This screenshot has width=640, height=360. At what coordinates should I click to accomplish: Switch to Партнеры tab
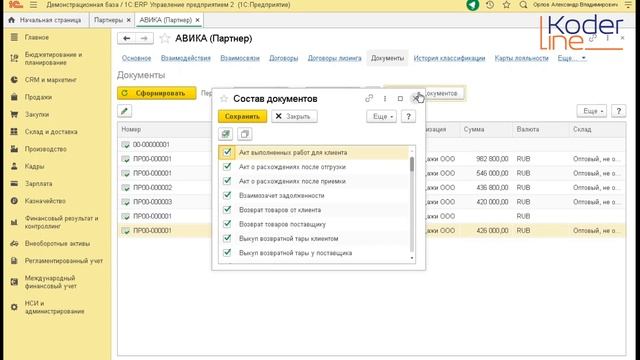pos(108,20)
